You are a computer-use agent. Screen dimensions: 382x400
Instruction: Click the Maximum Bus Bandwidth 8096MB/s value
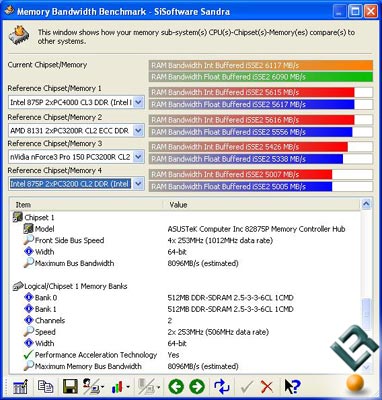tap(203, 263)
